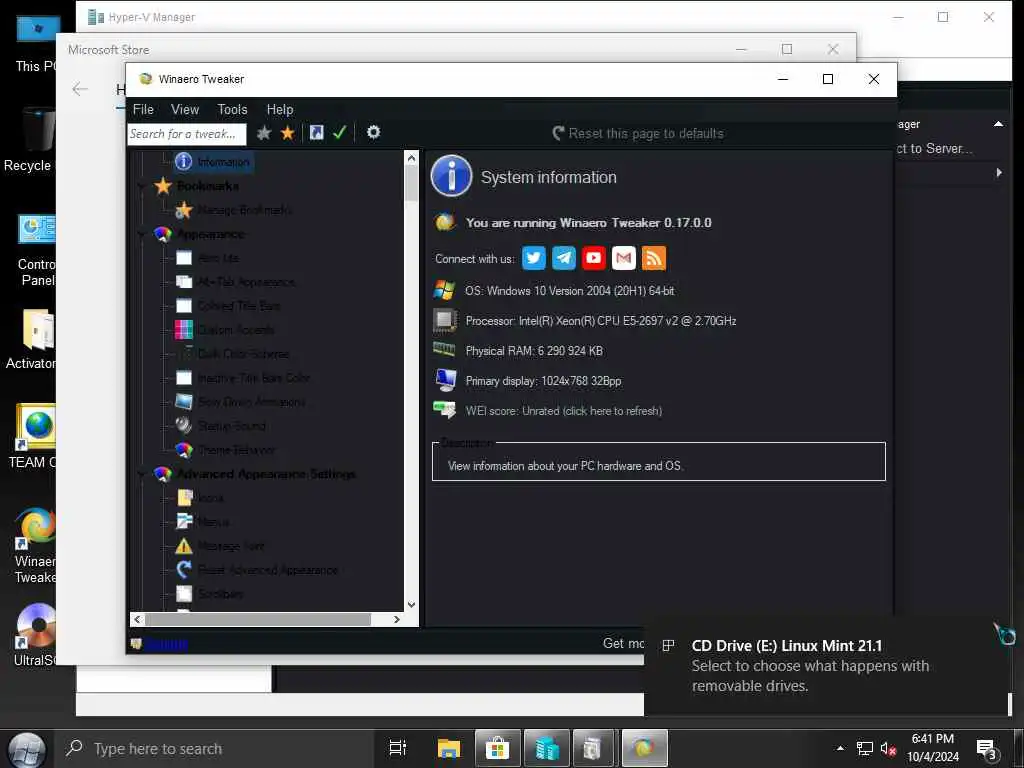Click the muted volume tray icon

[888, 749]
